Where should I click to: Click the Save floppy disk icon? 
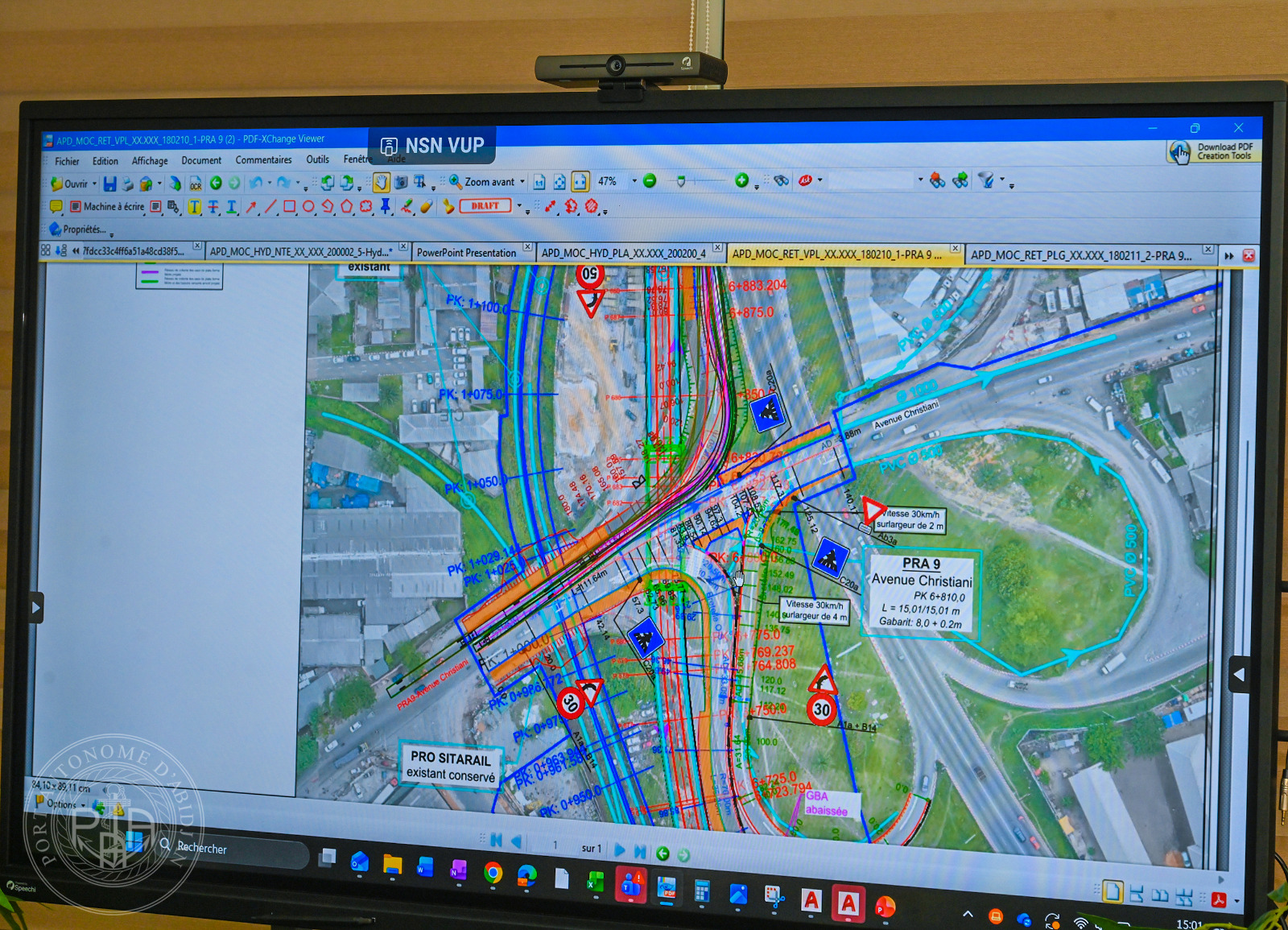tap(110, 184)
